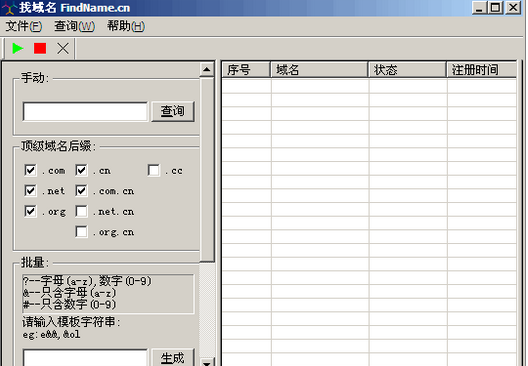The width and height of the screenshot is (528, 366).
Task: Focus the batch template string input field
Action: pyautogui.click(x=85, y=358)
